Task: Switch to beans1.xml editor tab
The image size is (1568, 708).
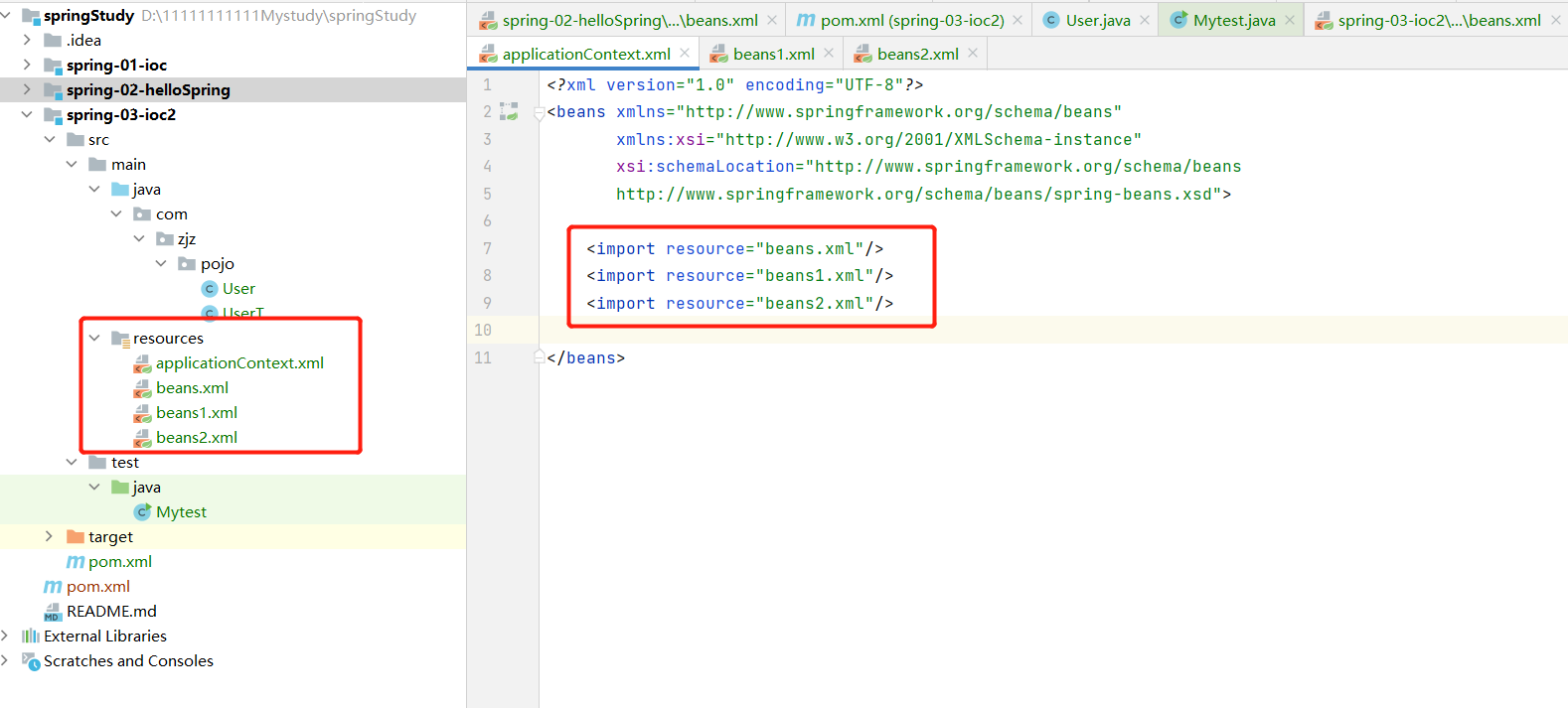Action: click(772, 54)
